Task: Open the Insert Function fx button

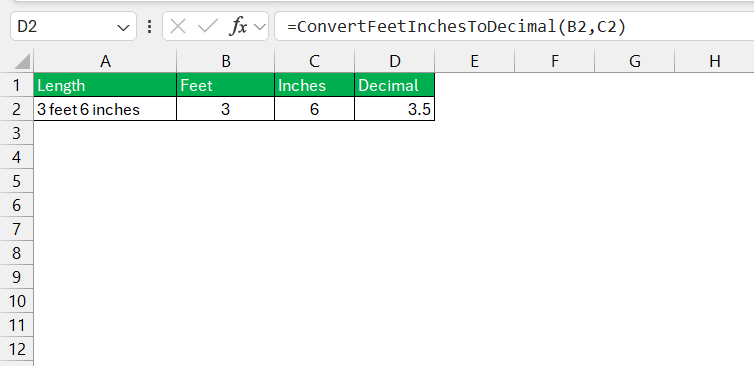Action: [239, 26]
